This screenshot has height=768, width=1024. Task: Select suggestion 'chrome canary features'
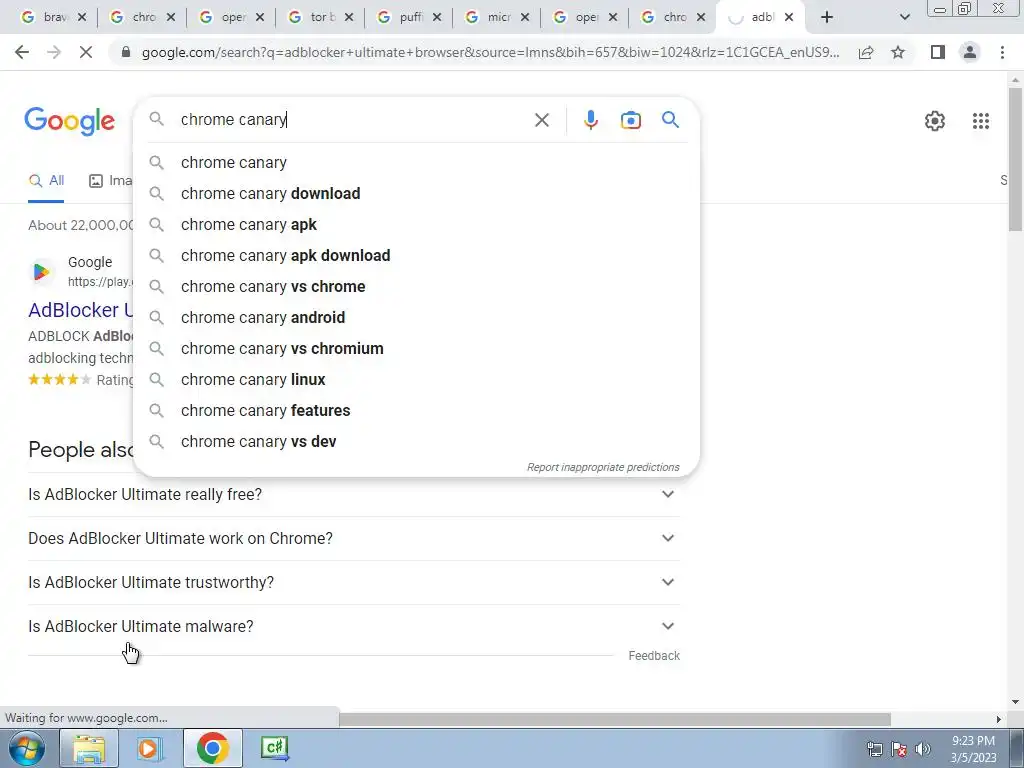416,410
